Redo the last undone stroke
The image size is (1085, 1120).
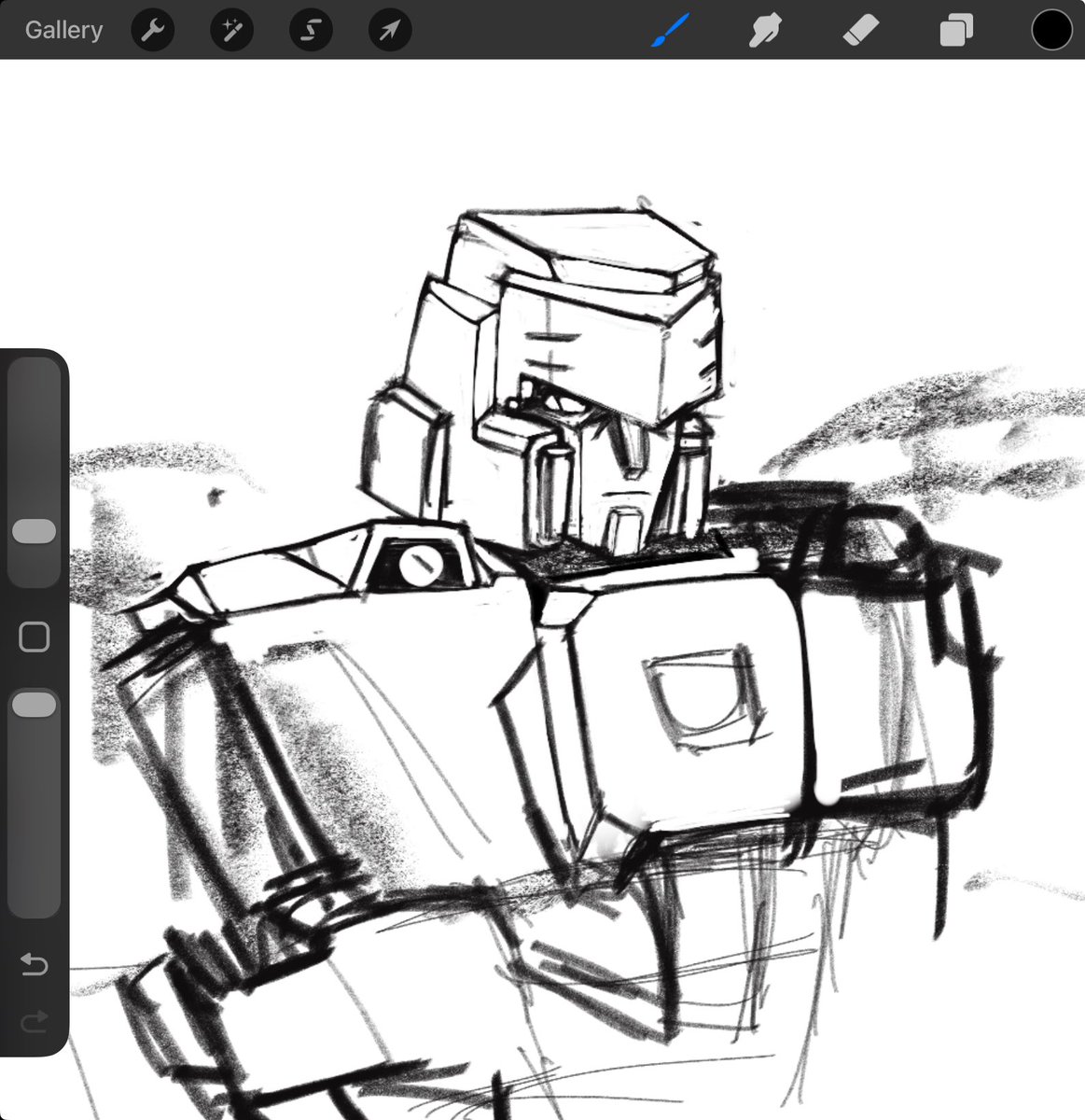(x=35, y=1022)
